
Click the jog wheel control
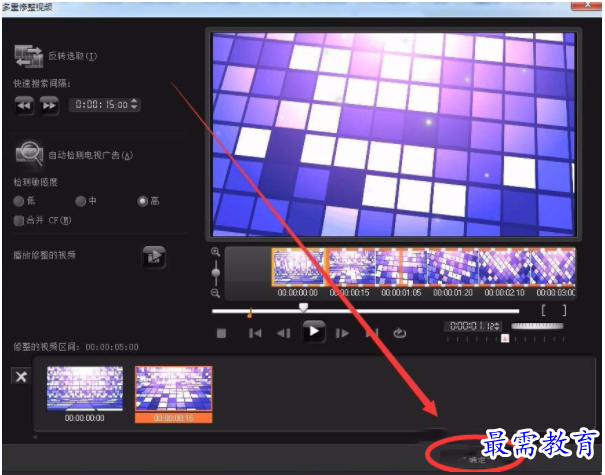[x=537, y=326]
